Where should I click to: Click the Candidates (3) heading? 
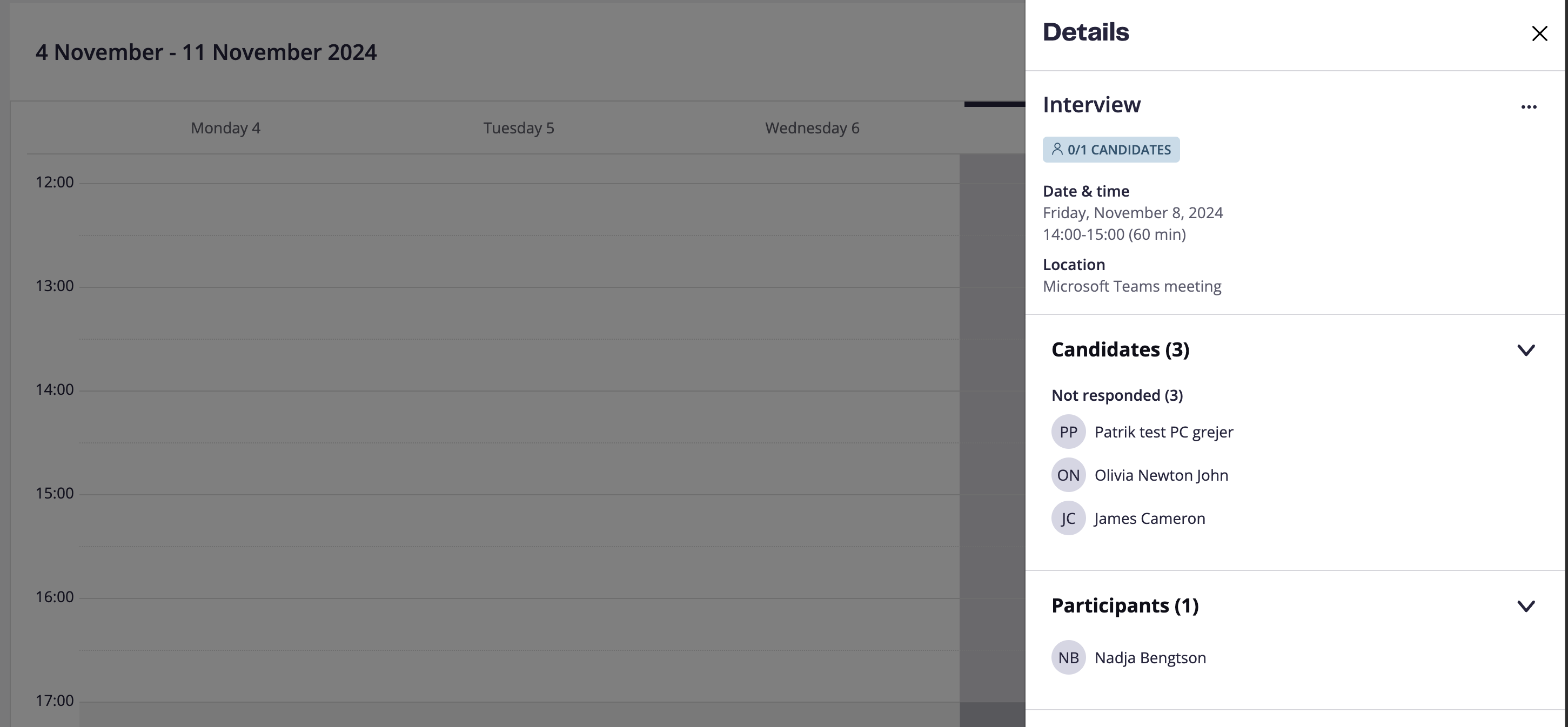coord(1120,350)
